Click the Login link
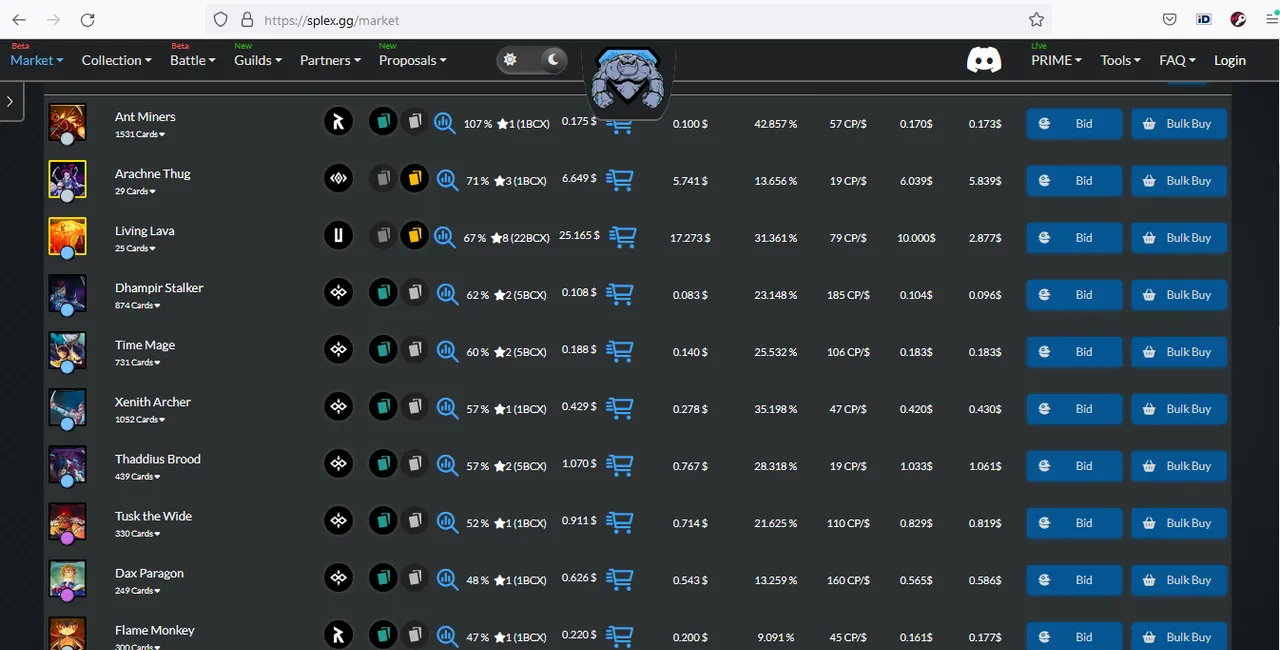The width and height of the screenshot is (1280, 650). [1230, 60]
